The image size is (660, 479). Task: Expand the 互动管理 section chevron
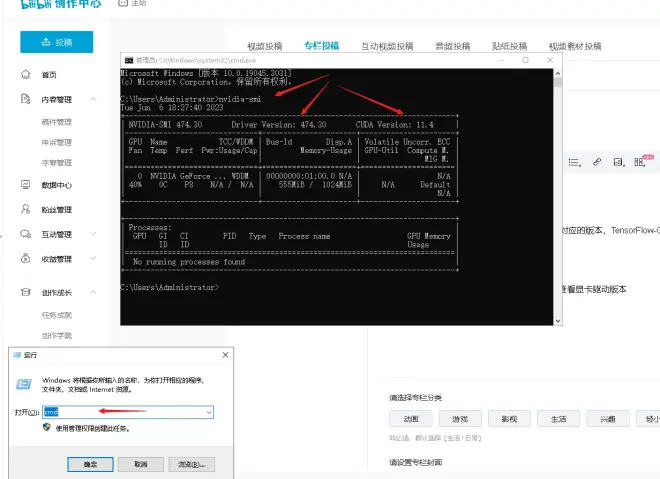(x=93, y=234)
